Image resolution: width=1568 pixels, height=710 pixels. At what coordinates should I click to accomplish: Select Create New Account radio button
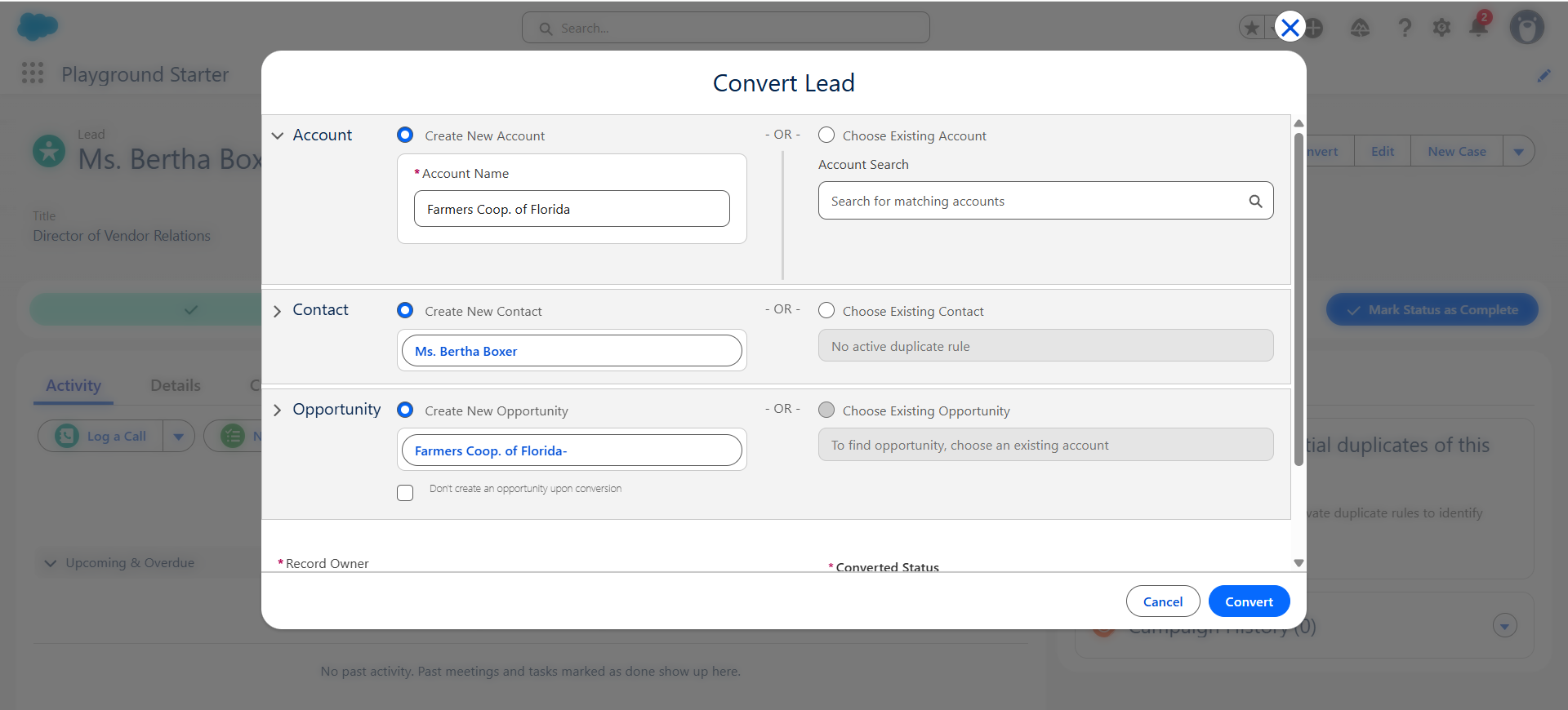click(405, 135)
